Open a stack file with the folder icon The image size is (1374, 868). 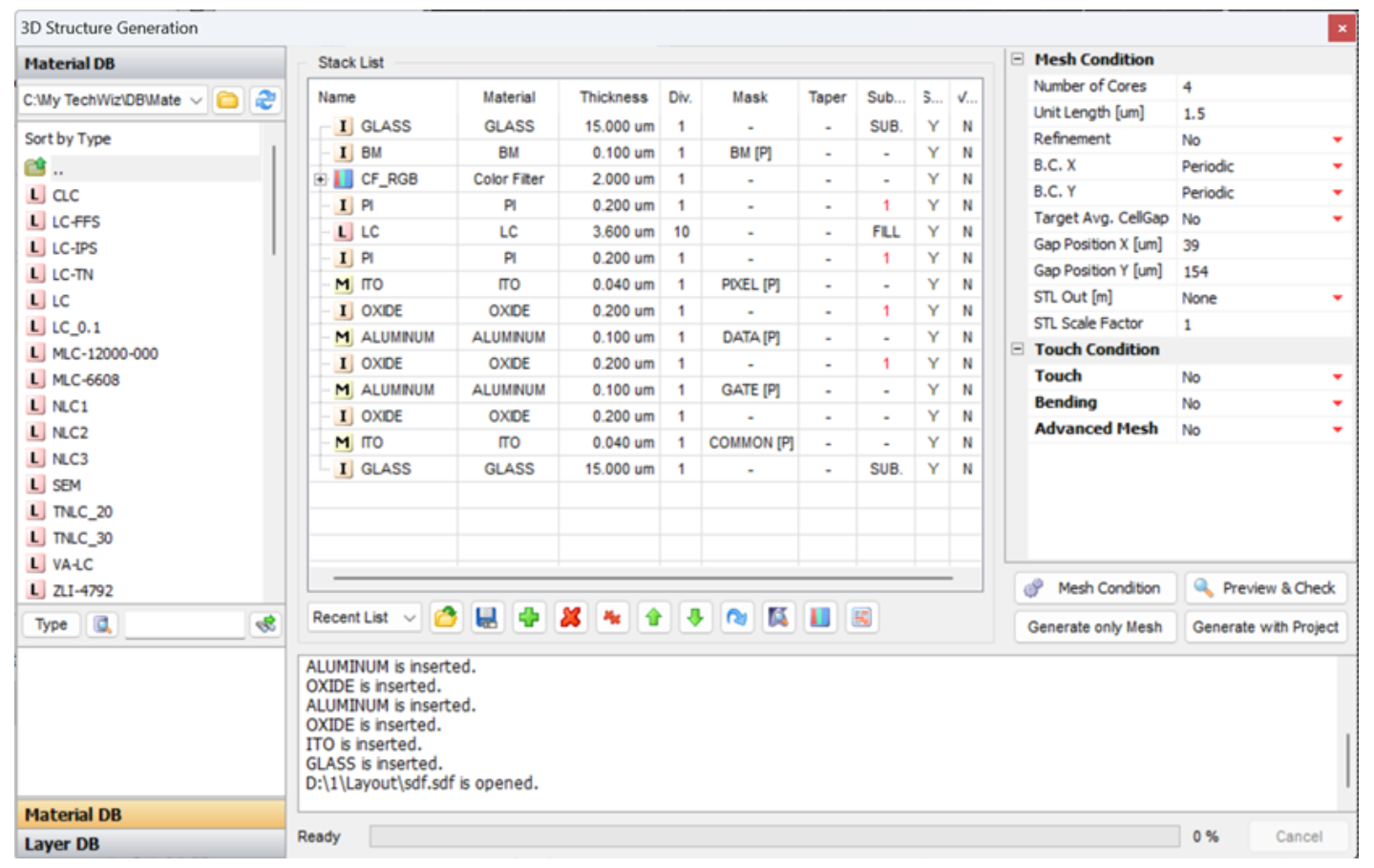tap(445, 618)
